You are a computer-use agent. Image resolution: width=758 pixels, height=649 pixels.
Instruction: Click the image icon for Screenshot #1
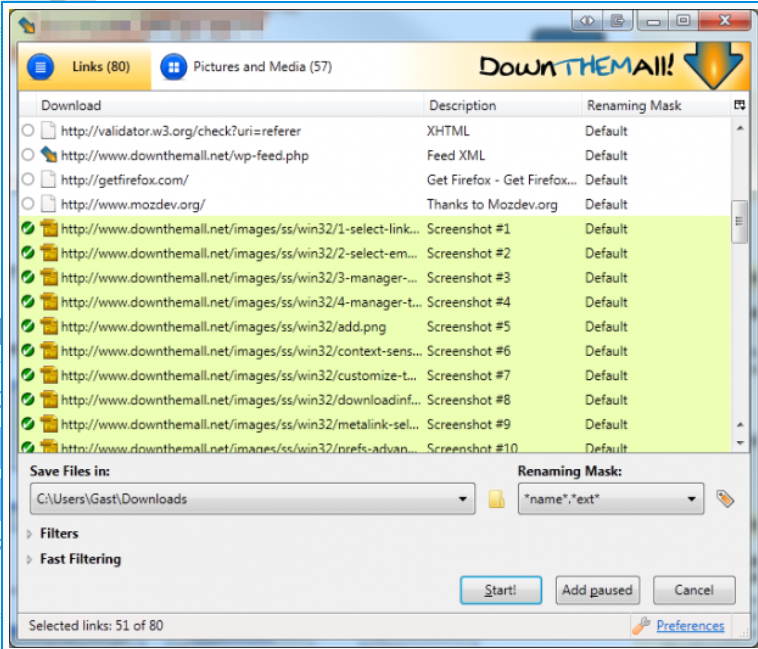[49, 228]
